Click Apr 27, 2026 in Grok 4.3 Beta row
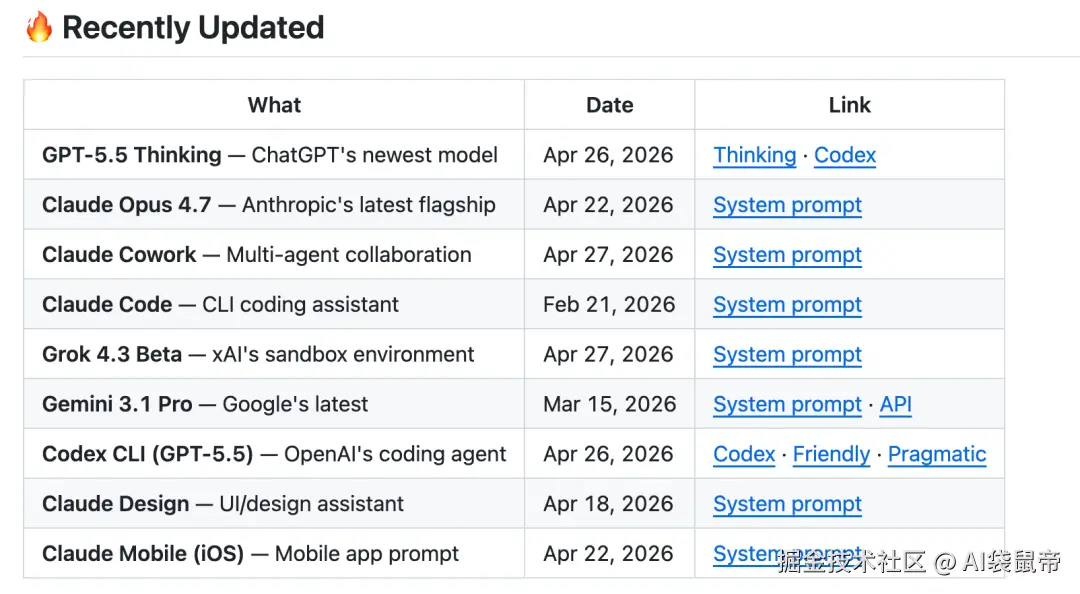 point(608,354)
